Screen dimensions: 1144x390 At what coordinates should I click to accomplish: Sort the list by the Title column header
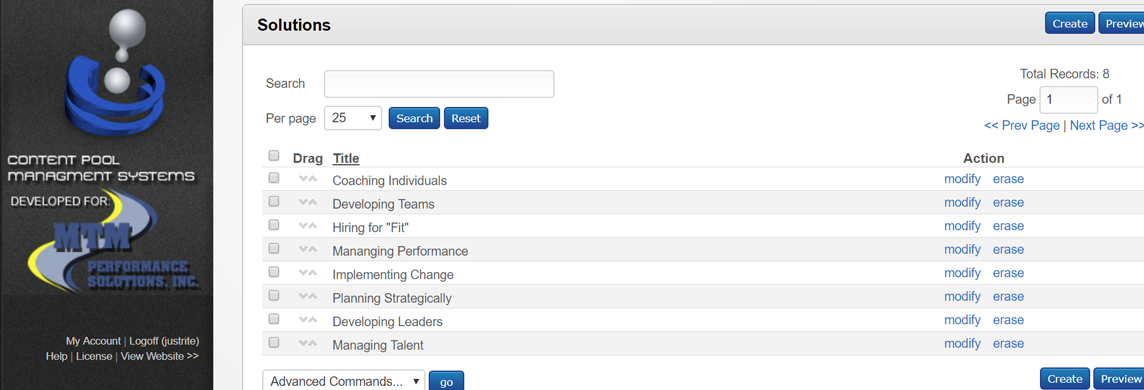346,158
